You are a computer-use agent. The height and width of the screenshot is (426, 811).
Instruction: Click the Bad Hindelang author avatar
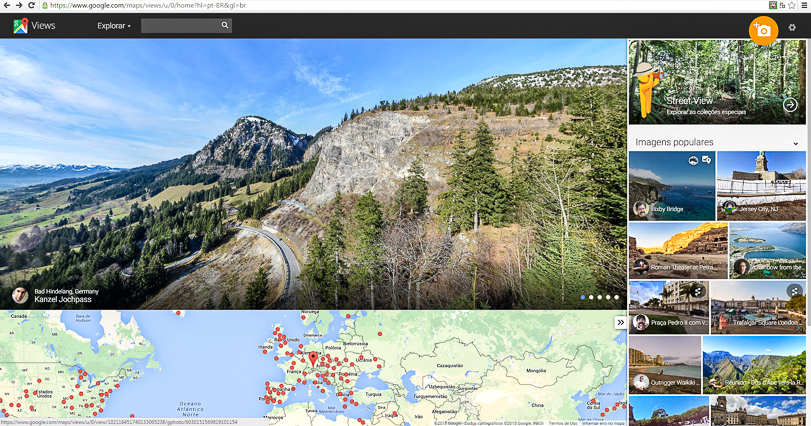click(x=20, y=295)
